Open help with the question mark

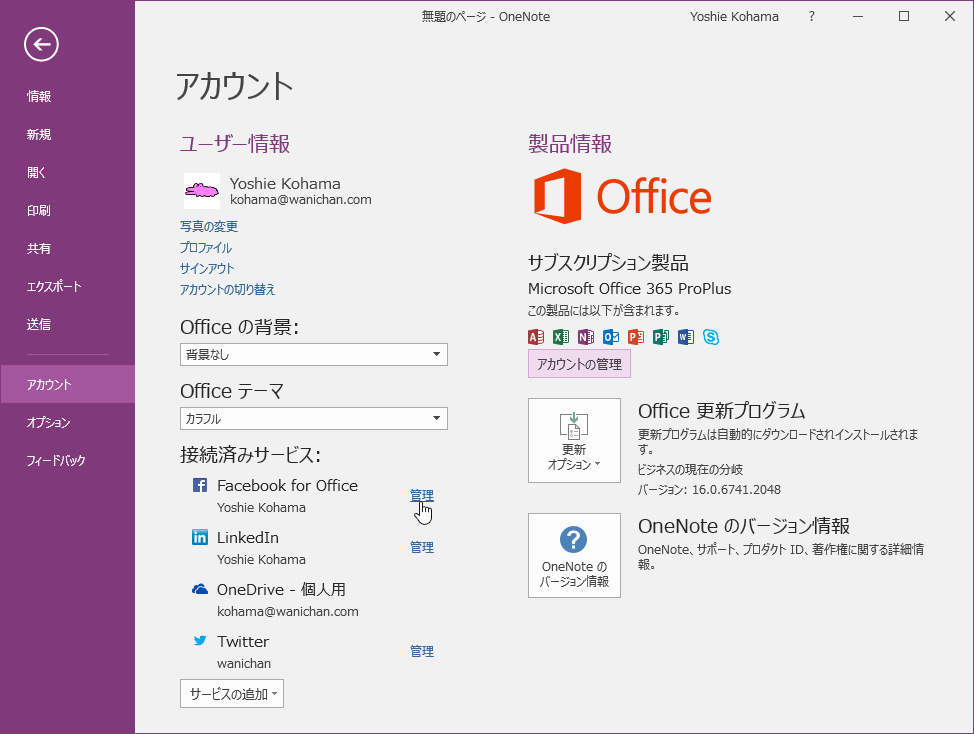[811, 17]
